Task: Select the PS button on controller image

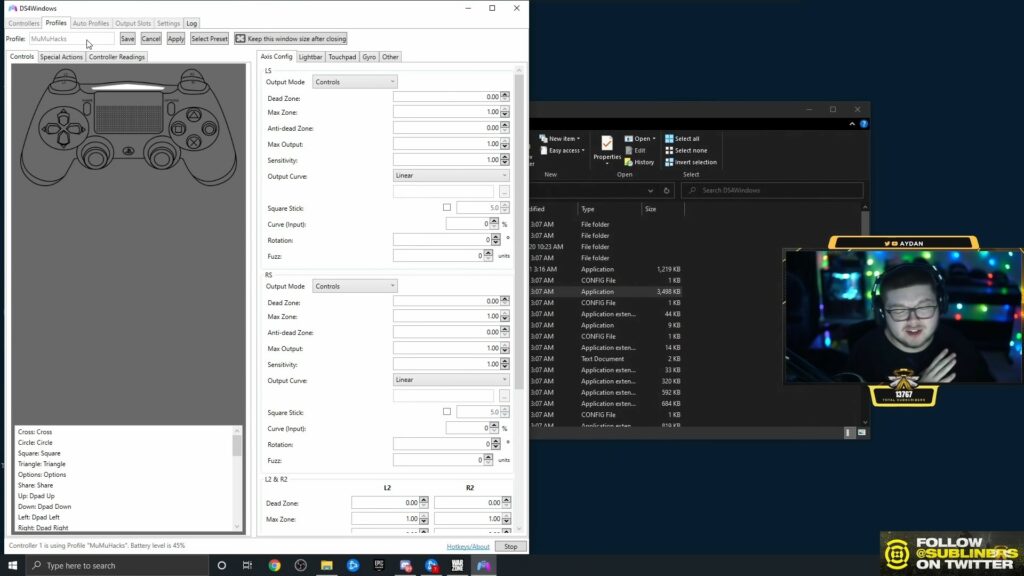Action: 129,151
